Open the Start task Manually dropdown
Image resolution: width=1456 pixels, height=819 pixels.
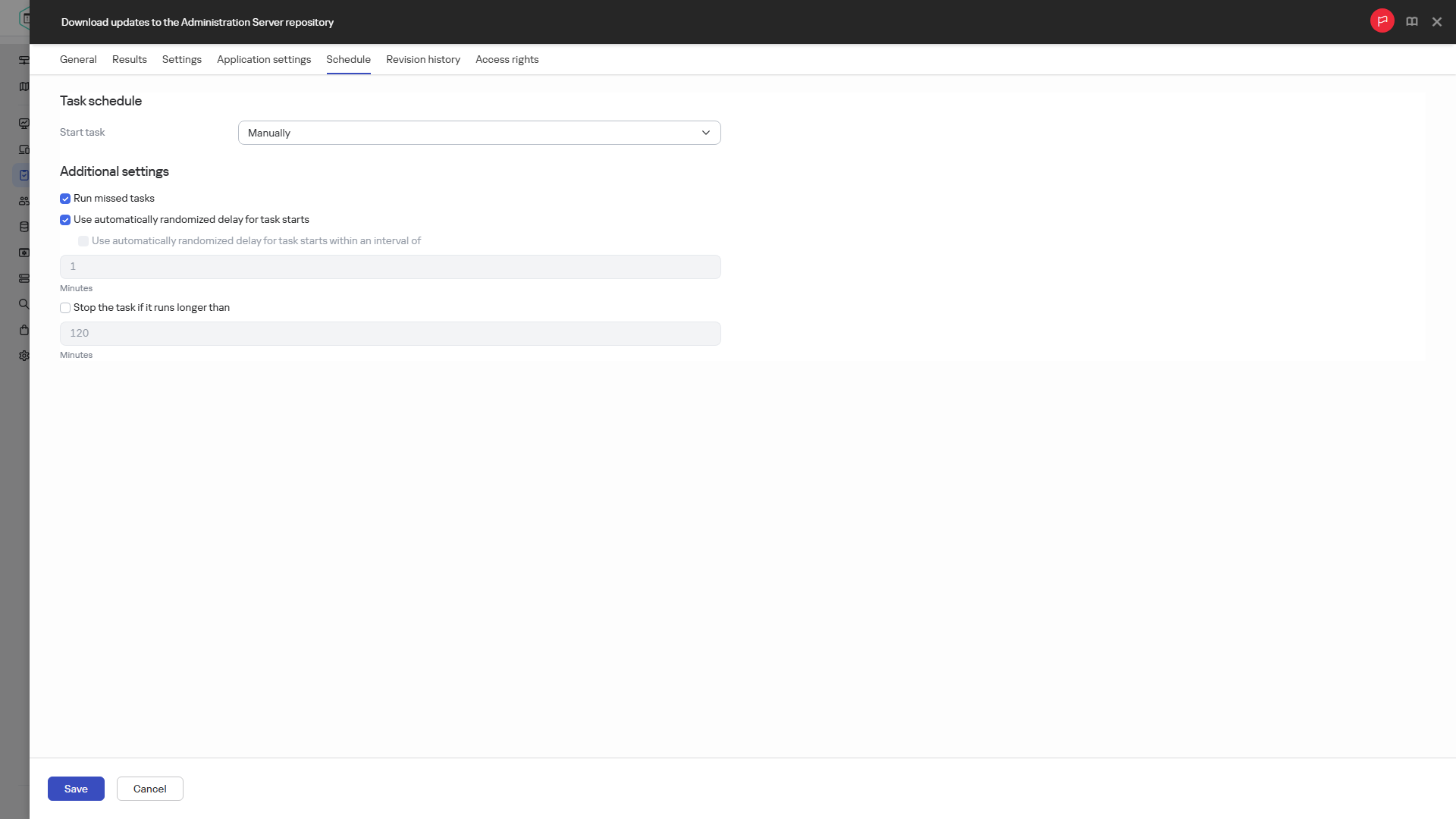[479, 133]
